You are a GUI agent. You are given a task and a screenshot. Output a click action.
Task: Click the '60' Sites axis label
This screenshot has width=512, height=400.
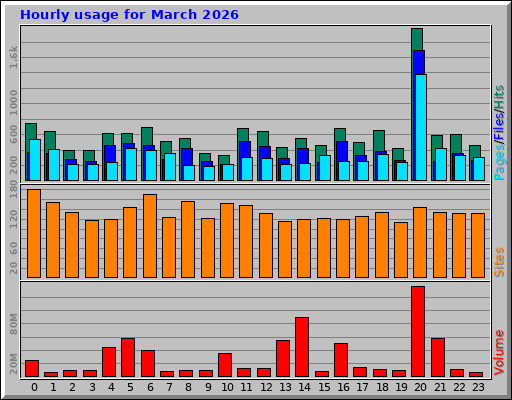(x=13, y=248)
